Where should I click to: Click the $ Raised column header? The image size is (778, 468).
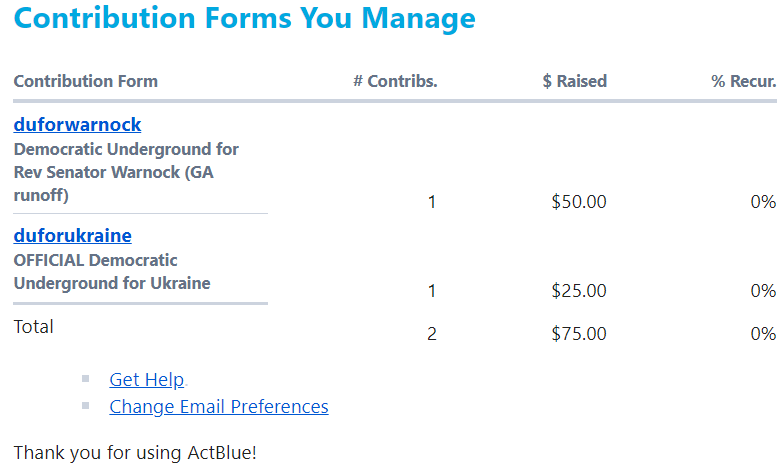coord(574,81)
